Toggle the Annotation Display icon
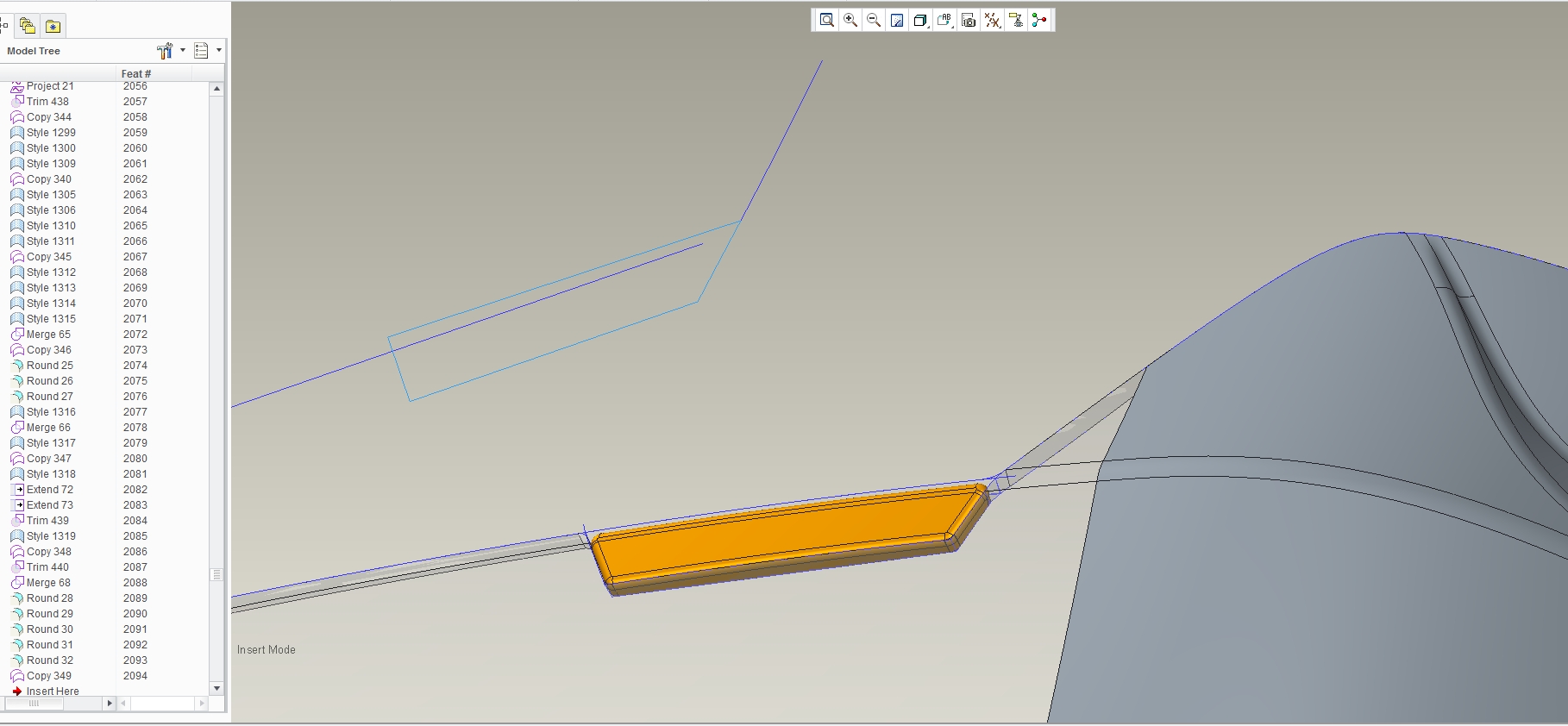This screenshot has height=726, width=1568. click(x=1016, y=21)
